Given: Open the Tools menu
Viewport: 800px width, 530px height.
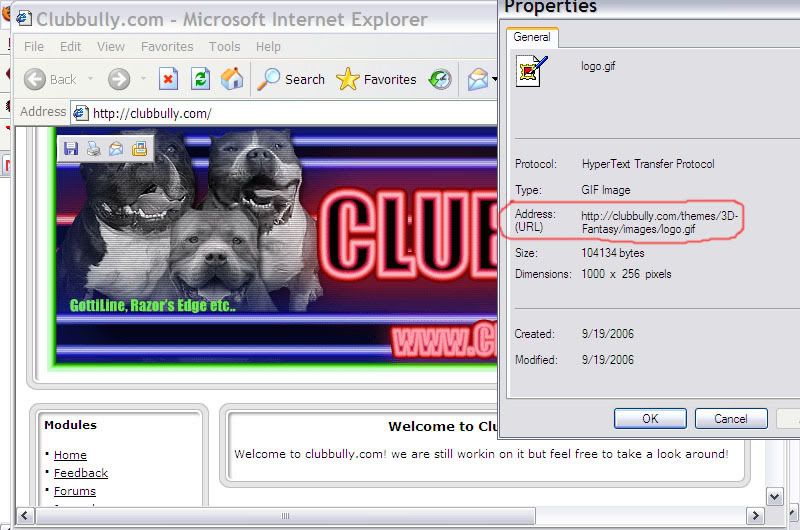Looking at the screenshot, I should (x=224, y=46).
